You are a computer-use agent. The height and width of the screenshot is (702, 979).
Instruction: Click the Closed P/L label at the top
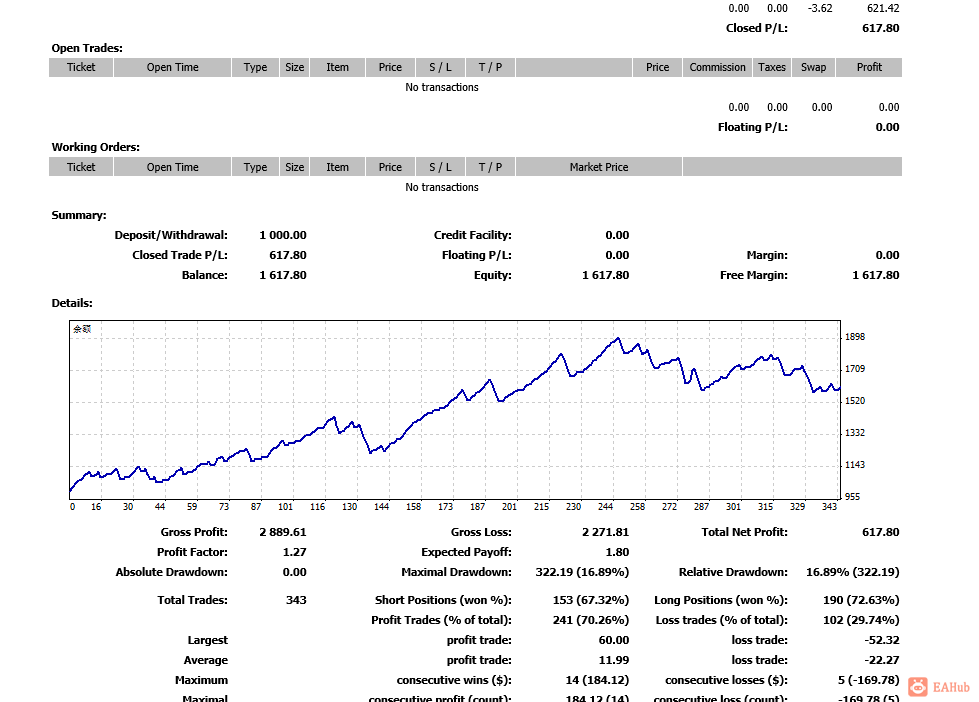(x=757, y=28)
